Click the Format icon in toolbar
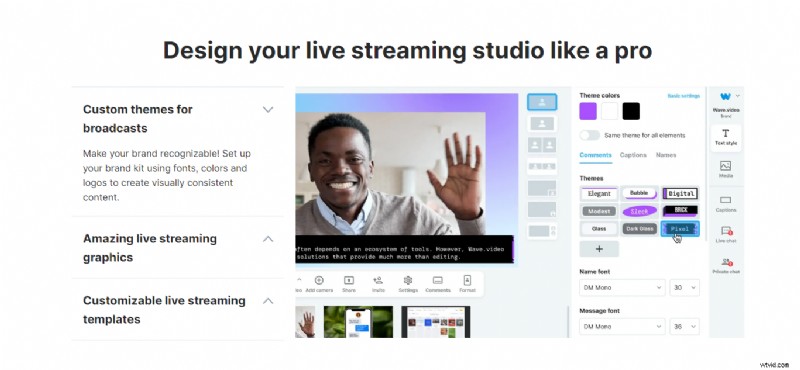Image resolution: width=800 pixels, height=370 pixels. (x=467, y=280)
